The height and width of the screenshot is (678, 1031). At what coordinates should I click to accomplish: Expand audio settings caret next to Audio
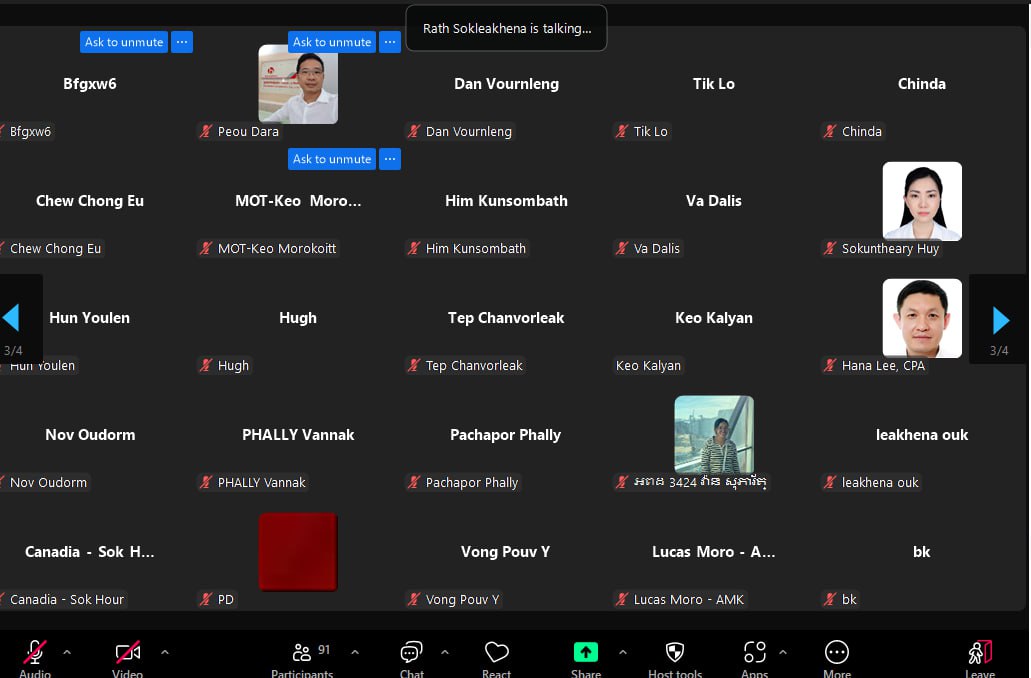tap(67, 652)
